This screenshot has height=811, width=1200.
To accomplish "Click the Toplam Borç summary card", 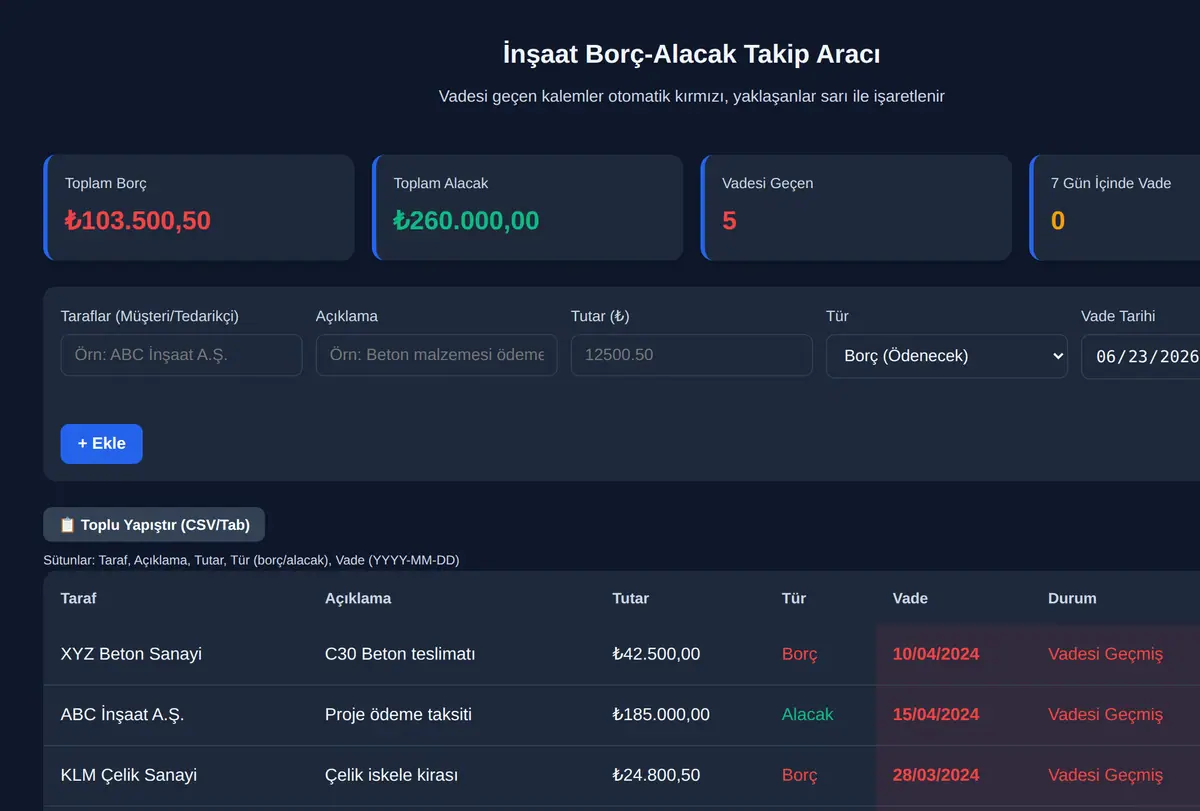I will pos(199,207).
